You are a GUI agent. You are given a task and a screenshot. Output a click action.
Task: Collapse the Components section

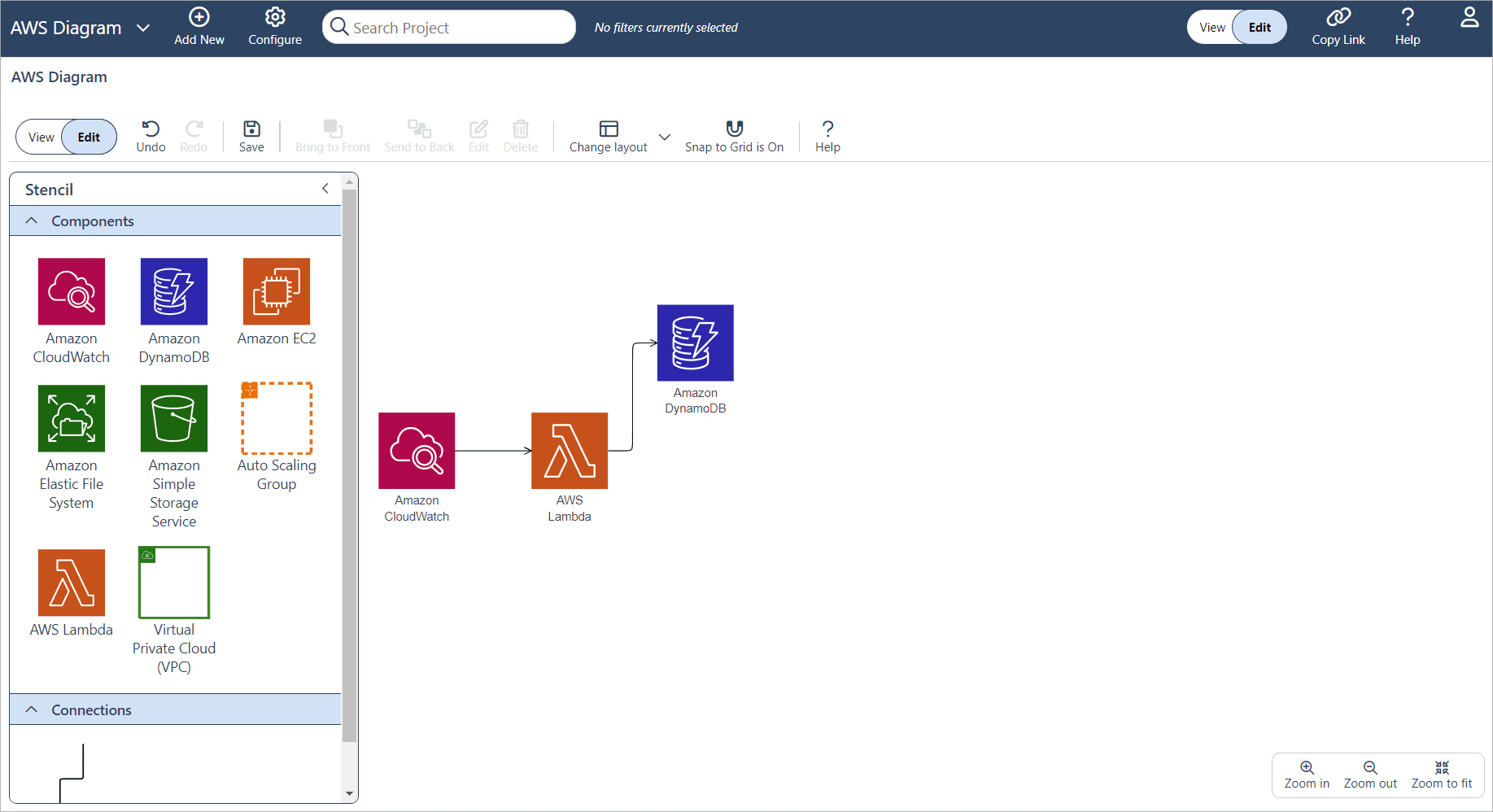coord(32,220)
